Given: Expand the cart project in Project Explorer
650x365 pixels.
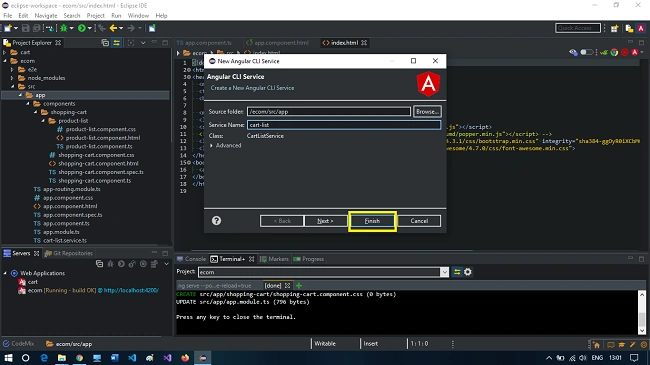Looking at the screenshot, I should 5,52.
